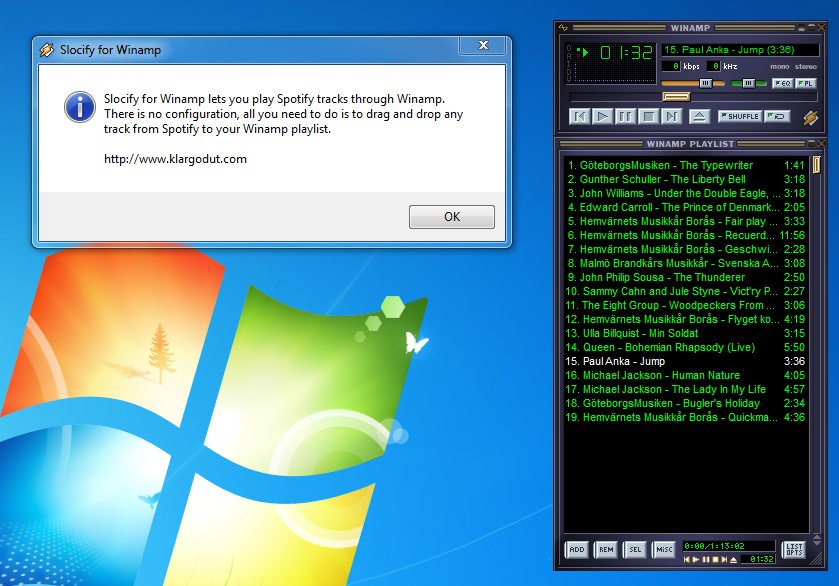Click the mini Next button in playlist footer
839x586 pixels.
724,560
